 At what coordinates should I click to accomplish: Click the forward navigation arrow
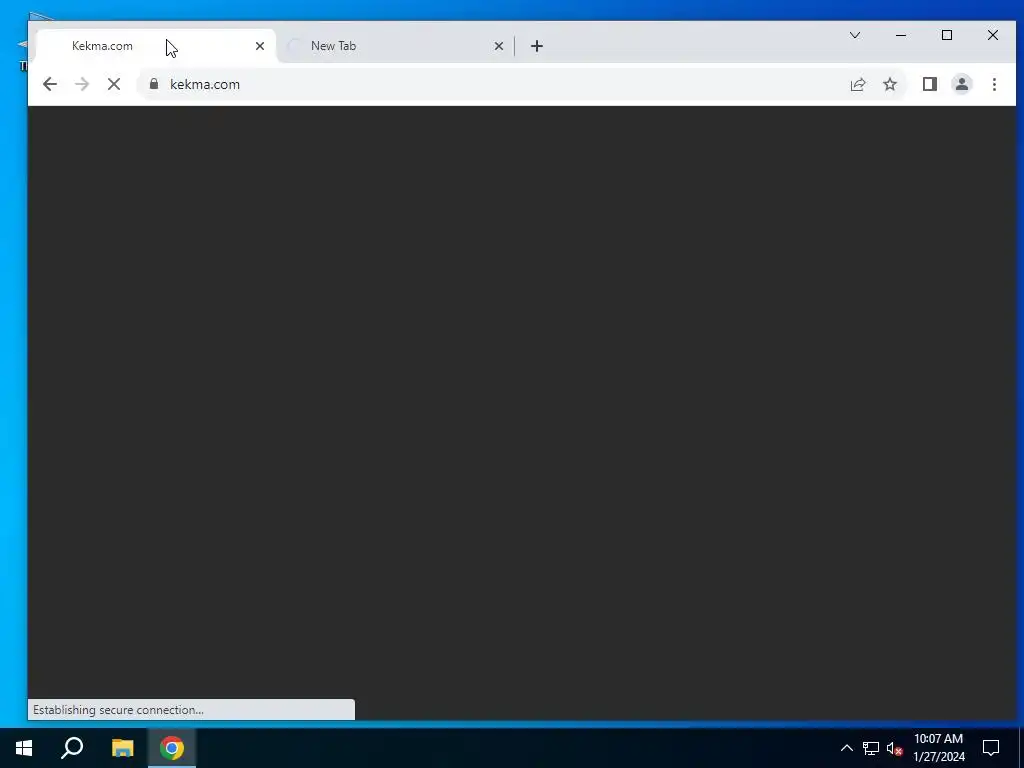[x=82, y=84]
